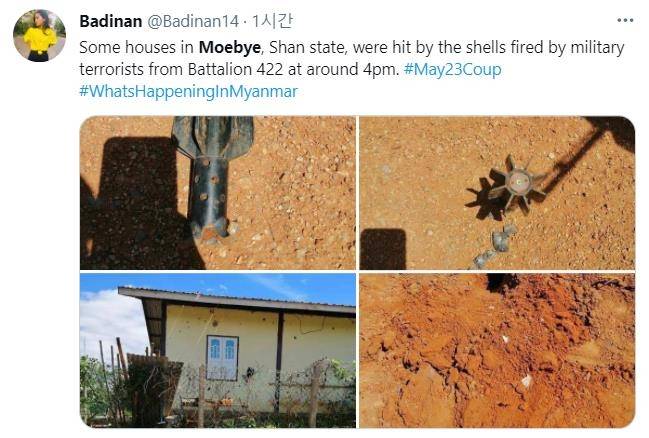Select the blue window in the house photo
649x438 pixels.
(x=222, y=358)
